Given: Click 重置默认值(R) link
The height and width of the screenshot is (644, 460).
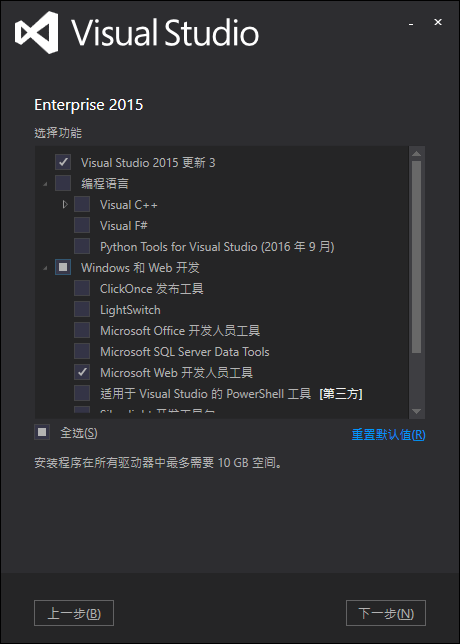Looking at the screenshot, I should click(x=389, y=435).
